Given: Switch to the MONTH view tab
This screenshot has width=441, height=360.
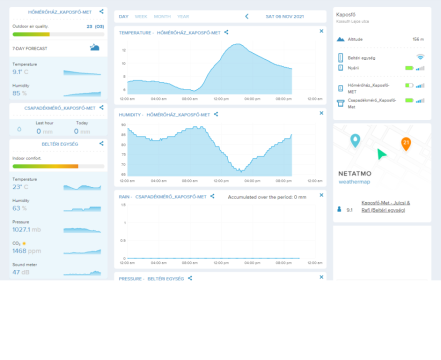Looking at the screenshot, I should [162, 16].
